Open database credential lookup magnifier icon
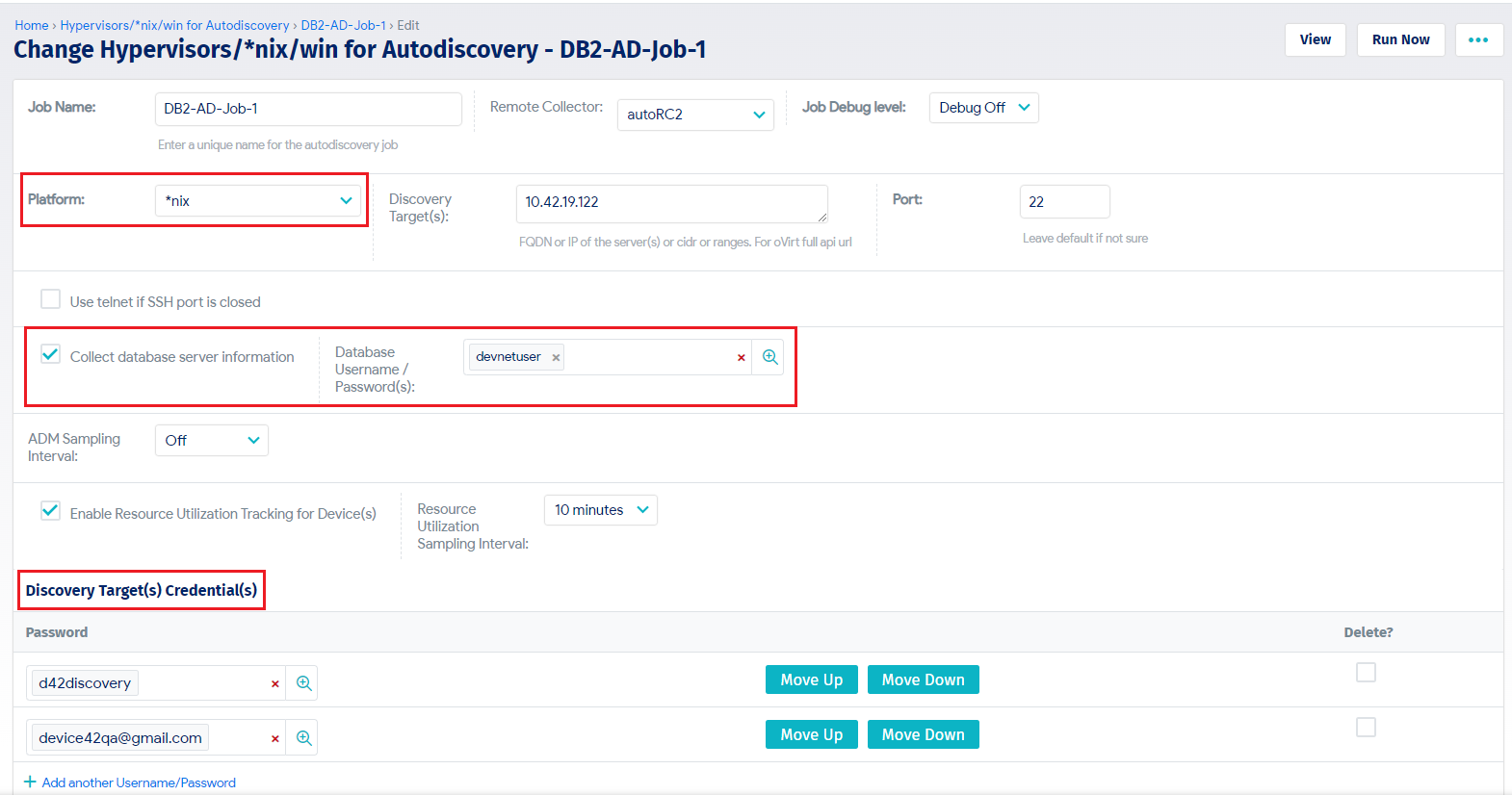The width and height of the screenshot is (1512, 795). point(769,357)
